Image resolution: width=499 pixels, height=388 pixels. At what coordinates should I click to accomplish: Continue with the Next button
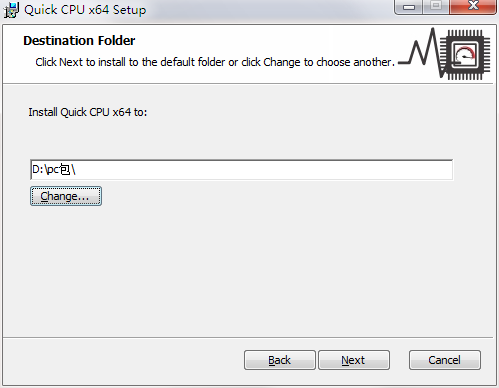point(354,360)
